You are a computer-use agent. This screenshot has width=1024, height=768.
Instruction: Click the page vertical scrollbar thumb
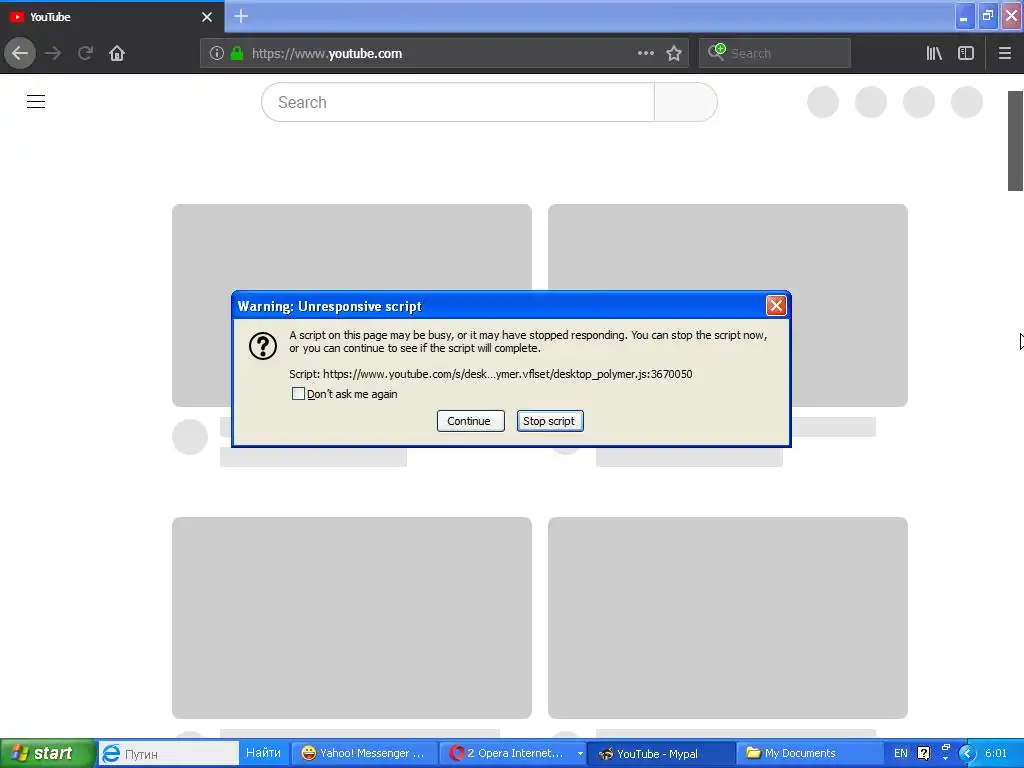click(x=1016, y=140)
